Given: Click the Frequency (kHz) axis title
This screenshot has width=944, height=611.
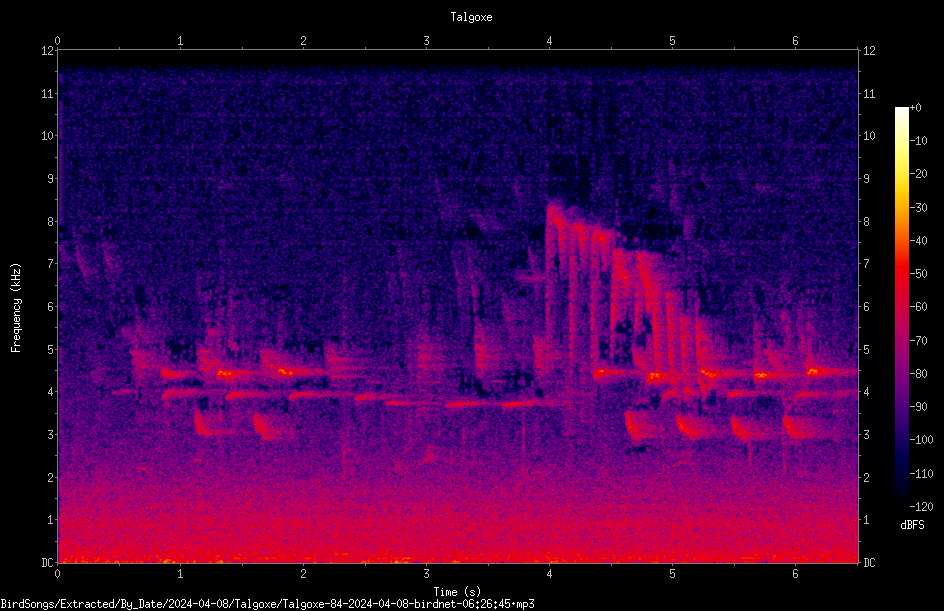Looking at the screenshot, I should [16, 308].
